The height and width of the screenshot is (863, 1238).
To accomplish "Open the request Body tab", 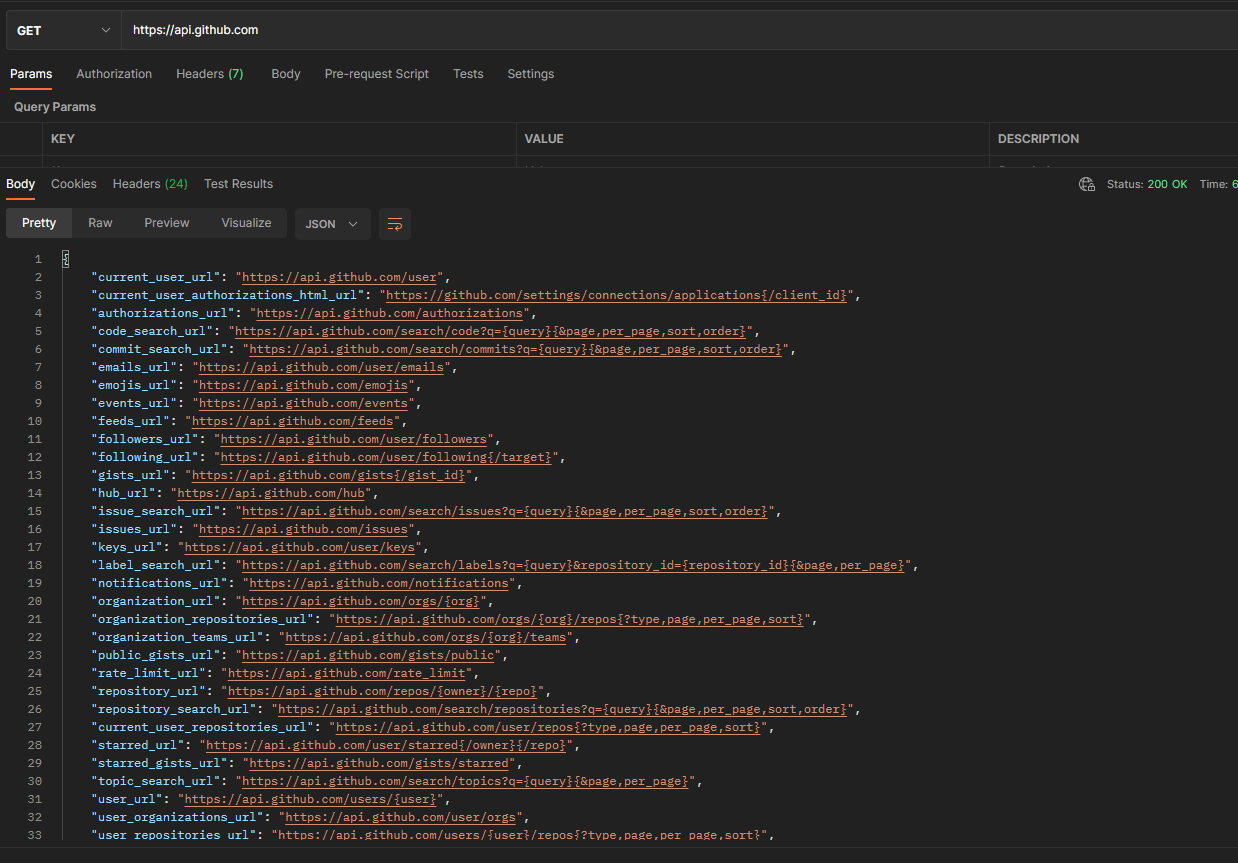I will point(286,74).
